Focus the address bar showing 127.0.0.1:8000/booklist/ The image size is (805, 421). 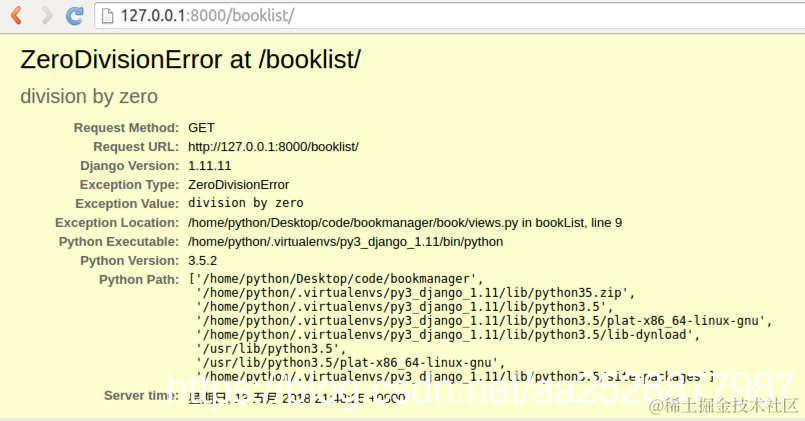pos(450,16)
